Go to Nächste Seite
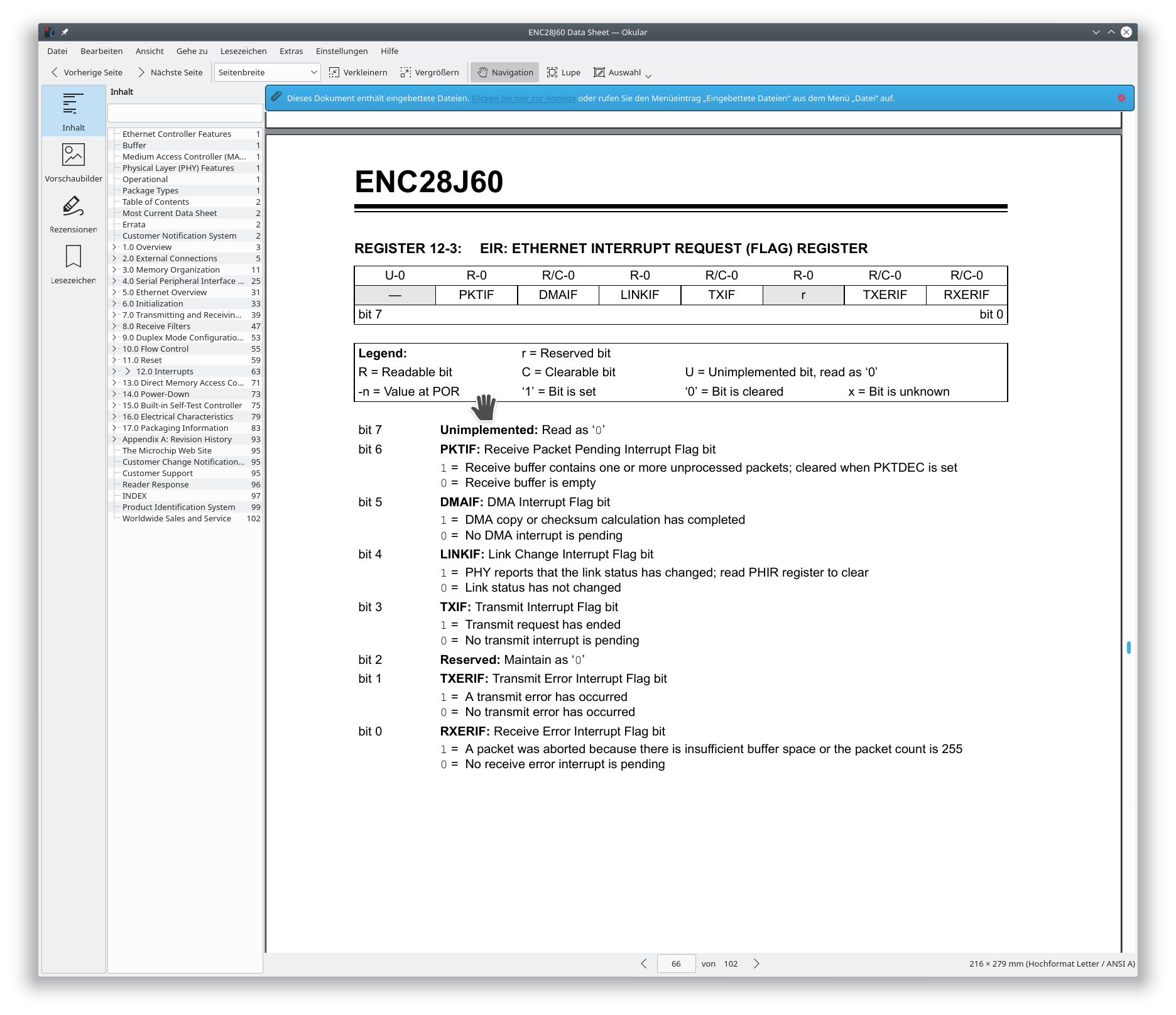1176x1015 pixels. [x=170, y=72]
